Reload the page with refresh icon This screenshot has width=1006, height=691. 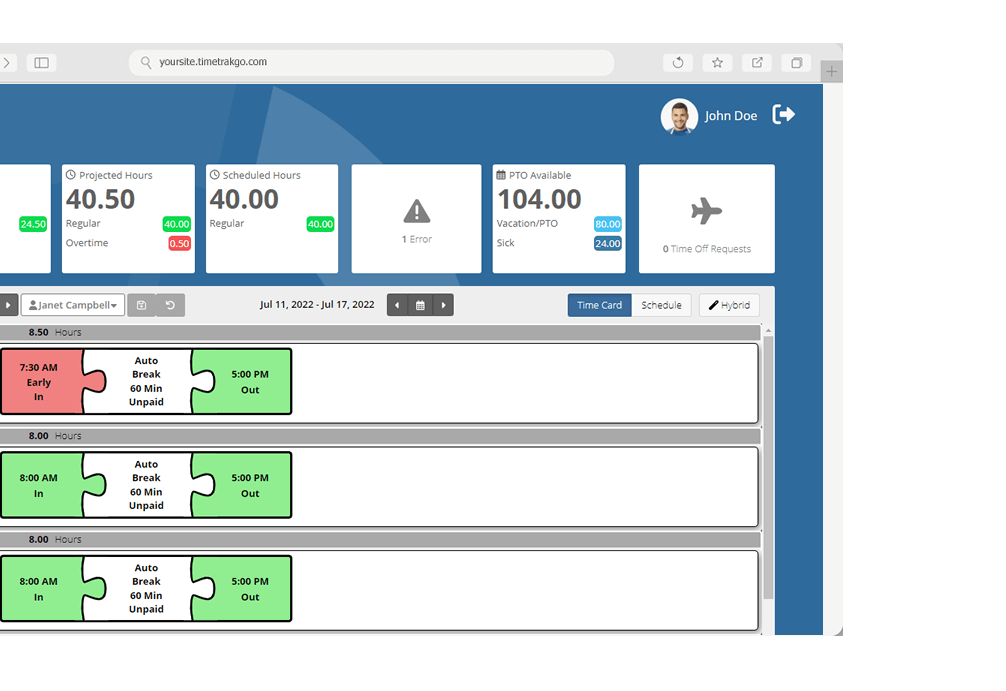point(678,63)
